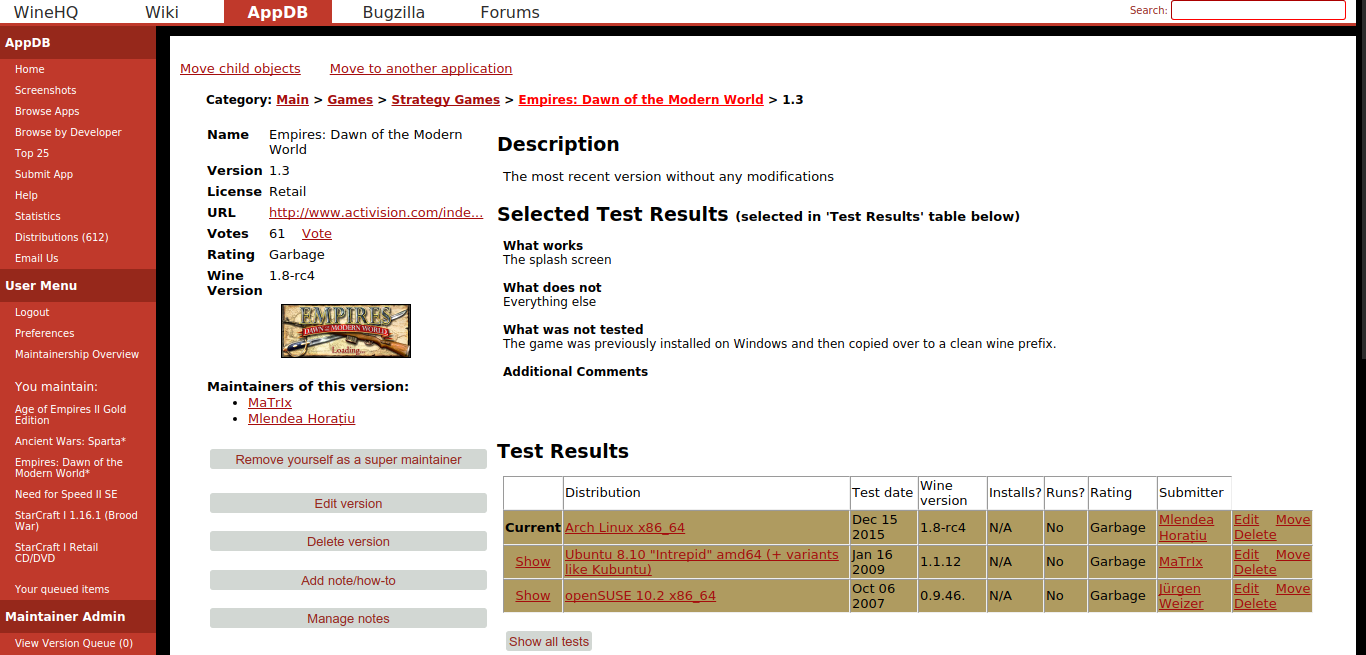
Task: Show the Ubuntu 8.10 test result
Action: tap(533, 561)
